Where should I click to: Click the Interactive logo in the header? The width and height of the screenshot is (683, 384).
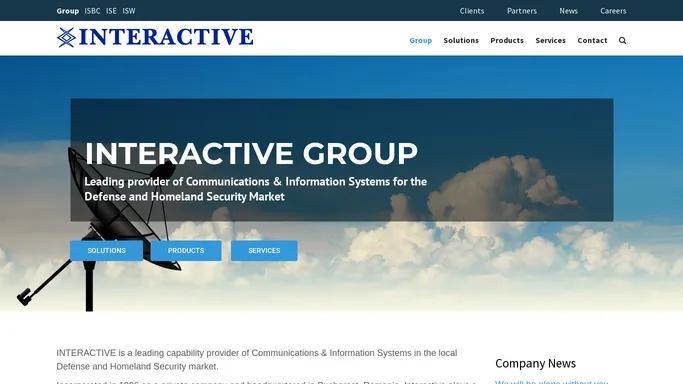point(155,37)
